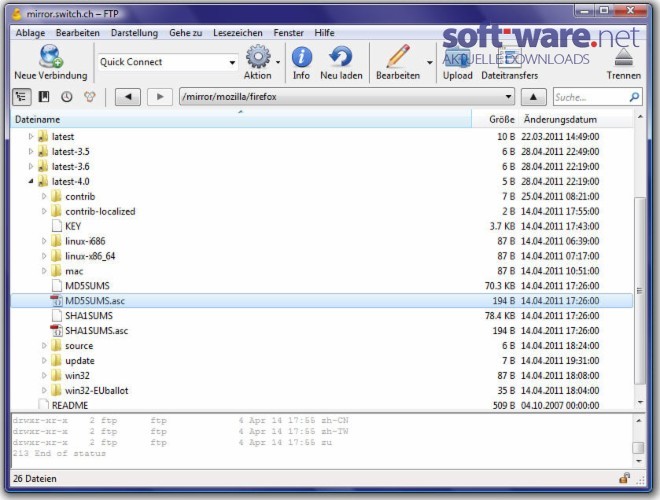This screenshot has width=660, height=500.
Task: Click size value 70.3 KB
Action: click(x=500, y=286)
